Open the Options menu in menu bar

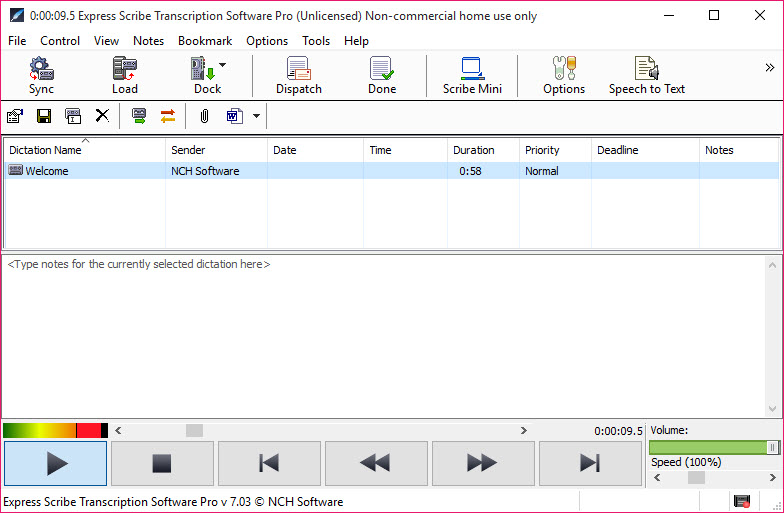(267, 41)
